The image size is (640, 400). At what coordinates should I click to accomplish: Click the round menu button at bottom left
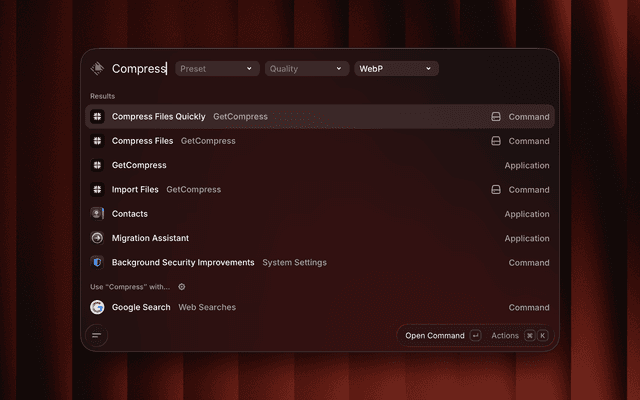[97, 336]
